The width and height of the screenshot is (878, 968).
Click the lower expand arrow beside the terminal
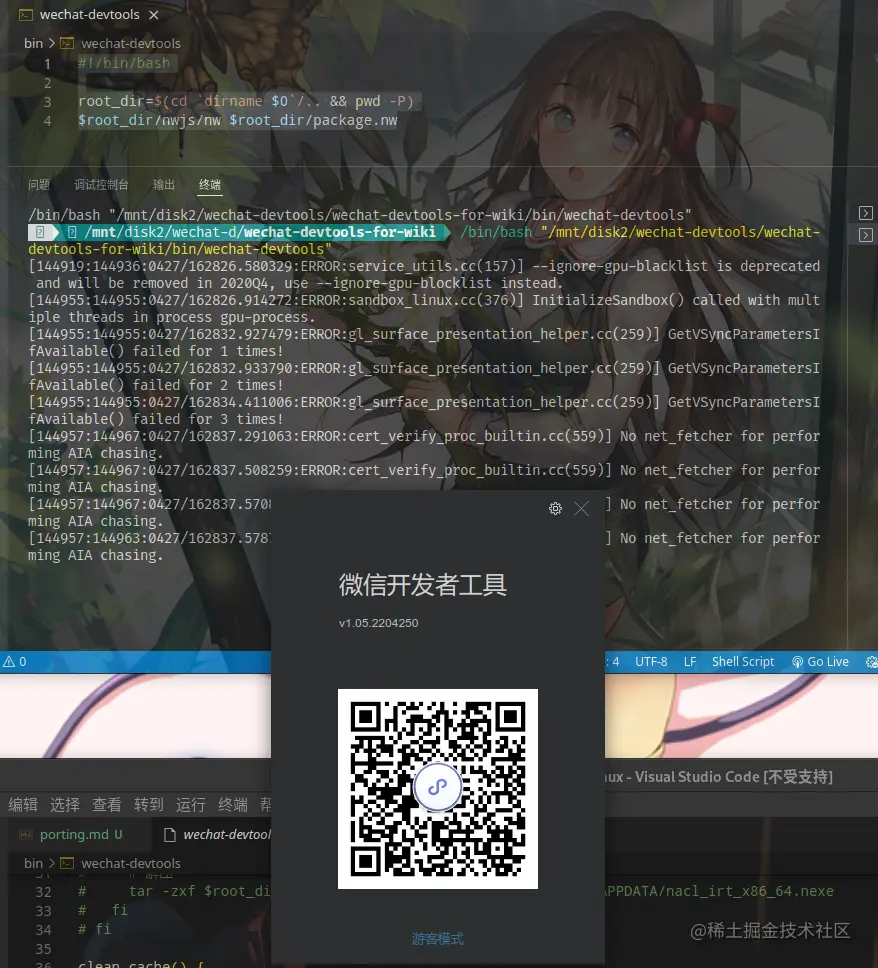(x=864, y=234)
